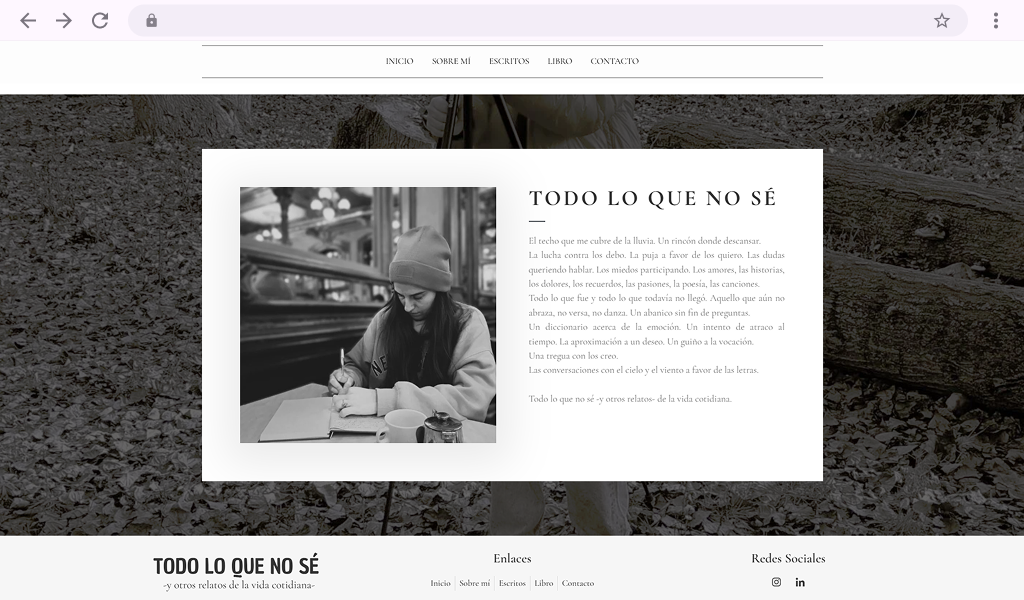1024x600 pixels.
Task: Bookmark this page with the star icon
Action: coord(941,19)
